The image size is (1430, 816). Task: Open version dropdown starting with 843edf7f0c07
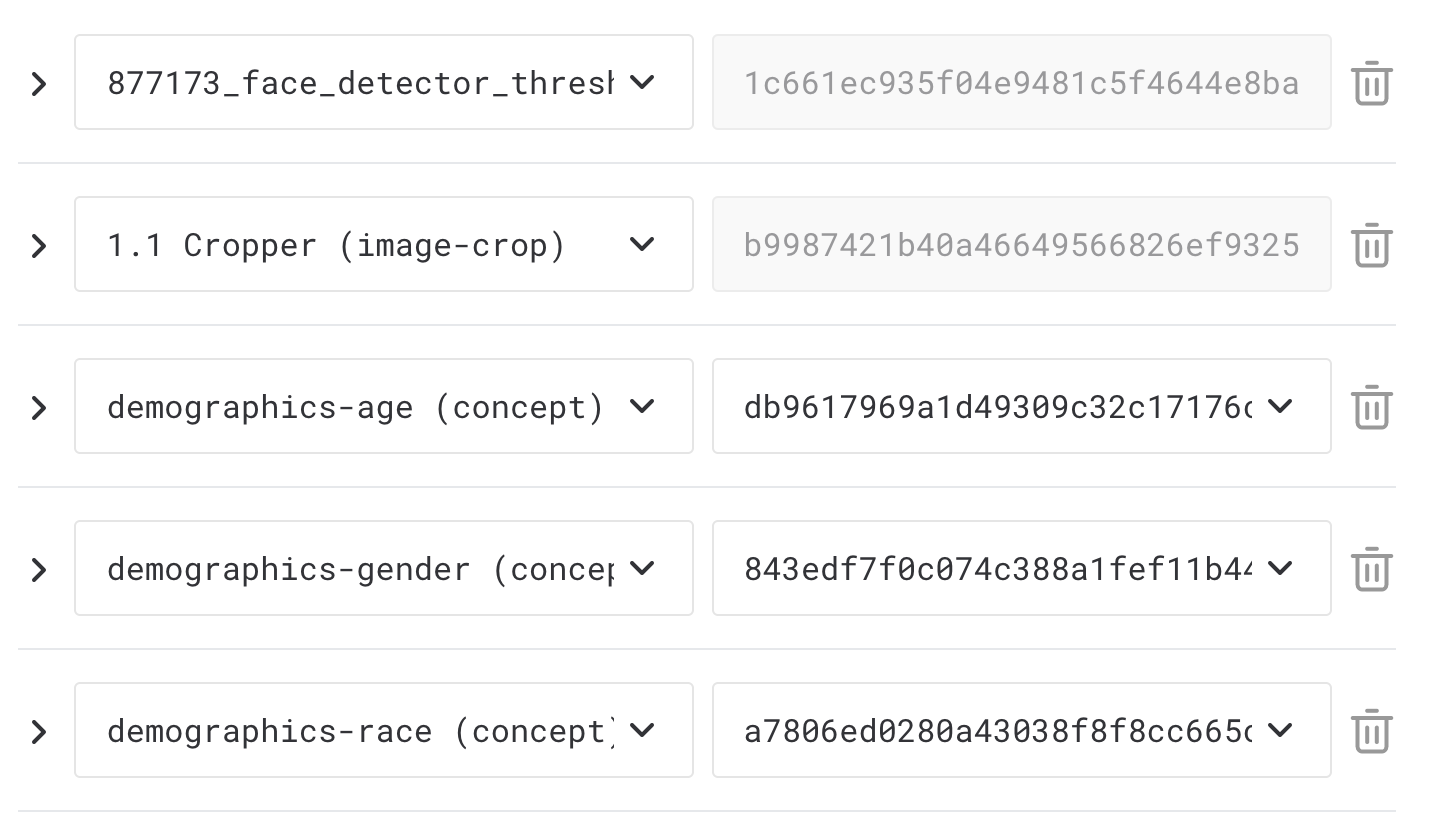click(x=1021, y=568)
